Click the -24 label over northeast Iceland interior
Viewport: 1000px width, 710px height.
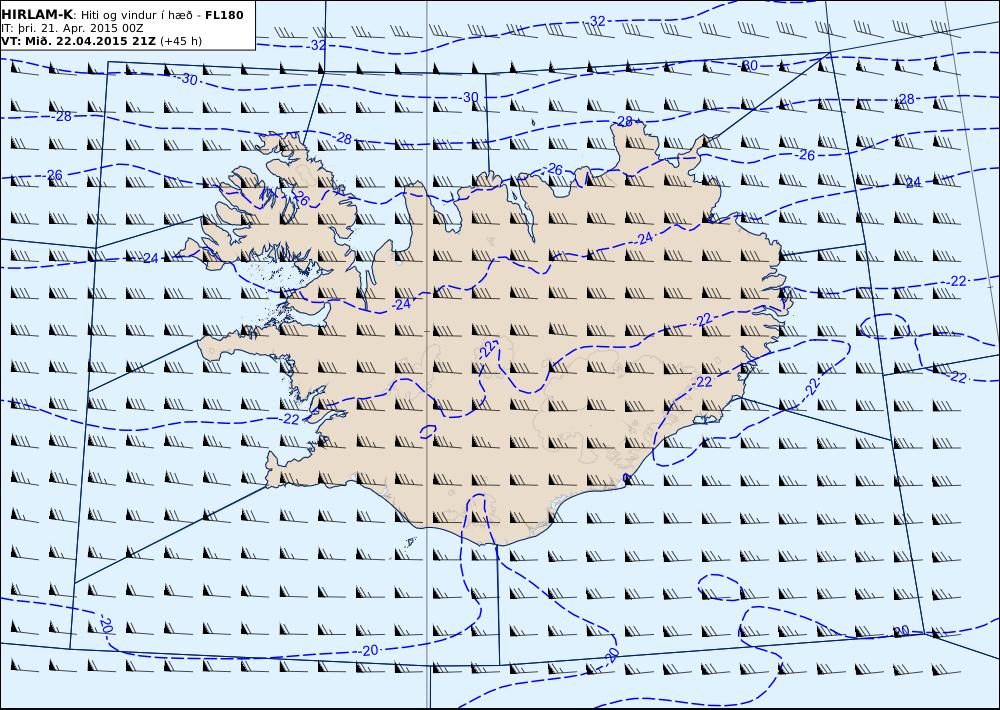[645, 239]
